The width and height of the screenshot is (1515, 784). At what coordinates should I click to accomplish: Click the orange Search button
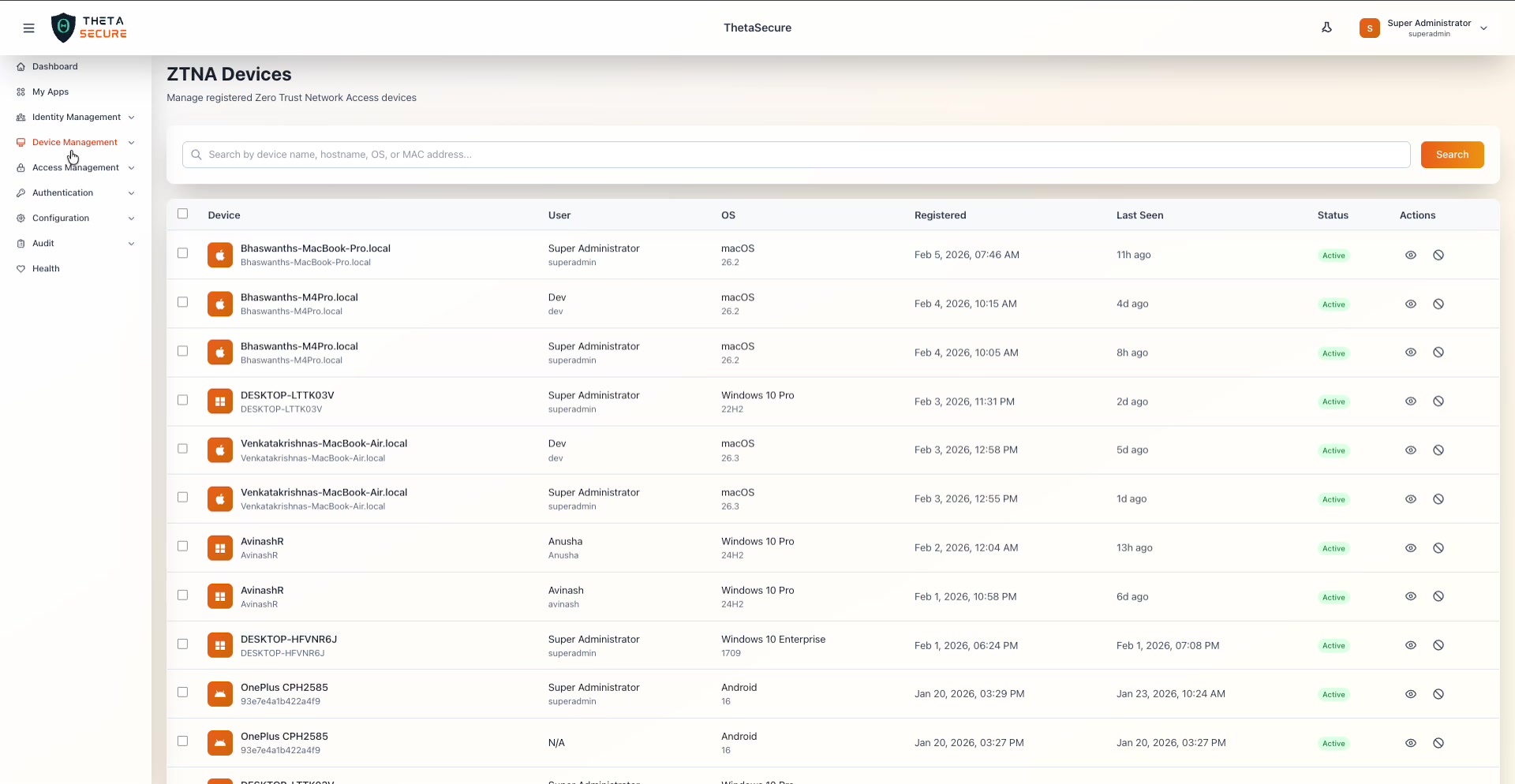1452,155
